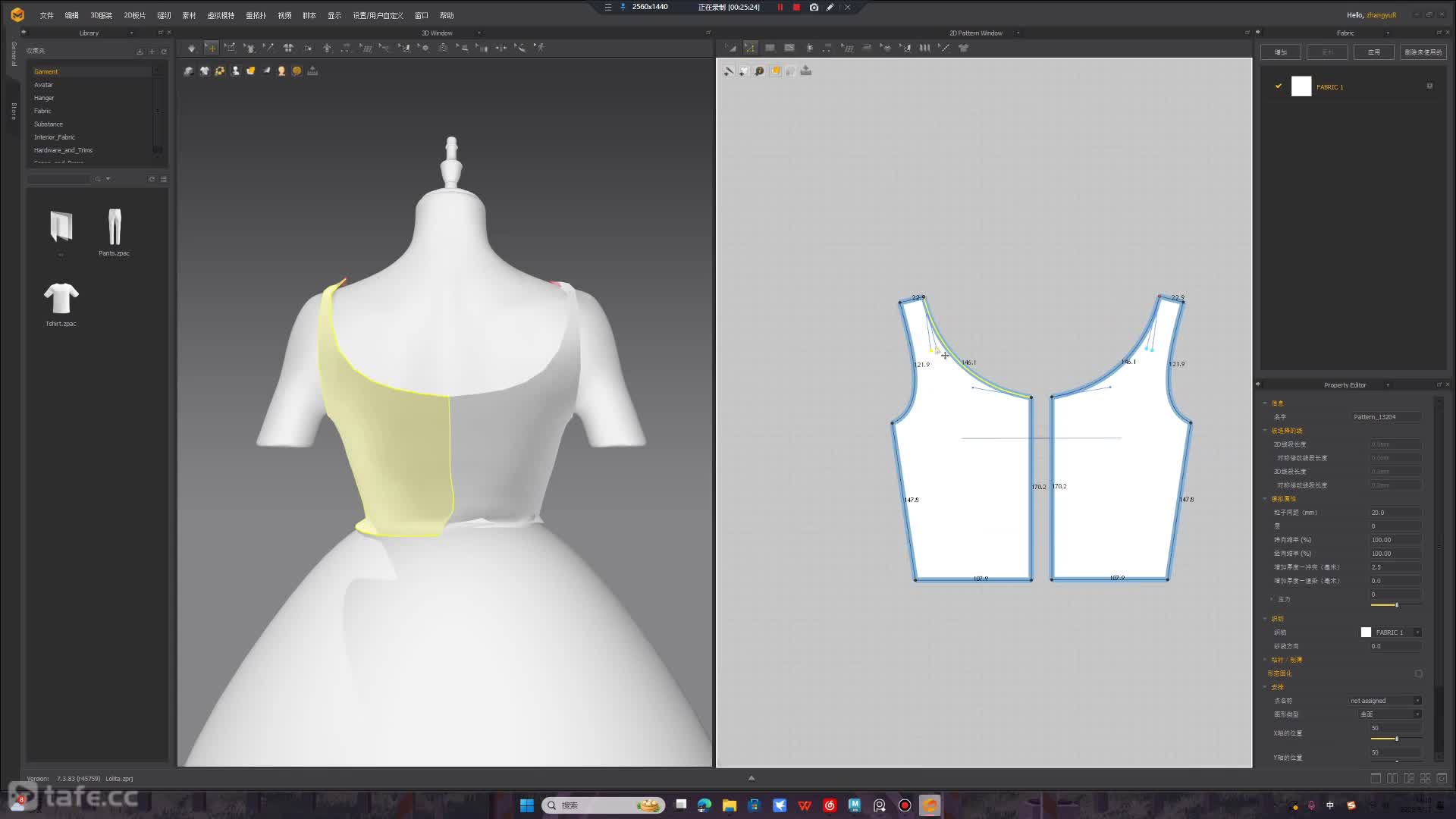
Task: Open the 编辑 menu
Action: [x=72, y=15]
